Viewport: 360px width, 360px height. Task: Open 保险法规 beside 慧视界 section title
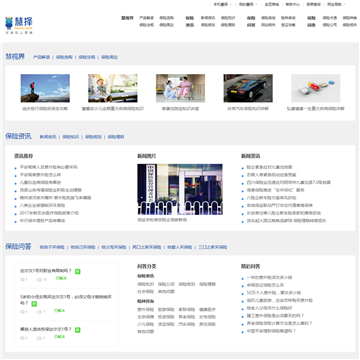(x=87, y=57)
